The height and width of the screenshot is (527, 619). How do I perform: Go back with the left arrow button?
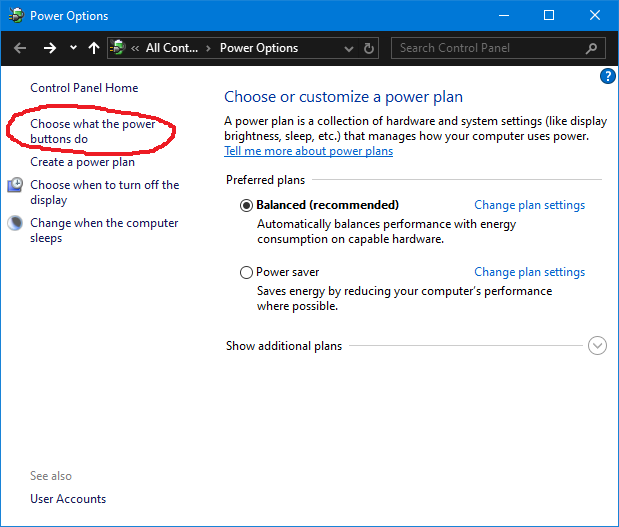[20, 48]
